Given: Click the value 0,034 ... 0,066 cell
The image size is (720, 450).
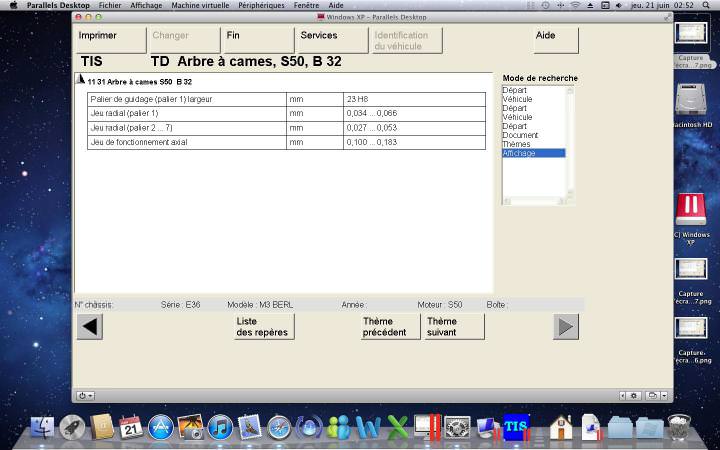Looking at the screenshot, I should coord(414,113).
